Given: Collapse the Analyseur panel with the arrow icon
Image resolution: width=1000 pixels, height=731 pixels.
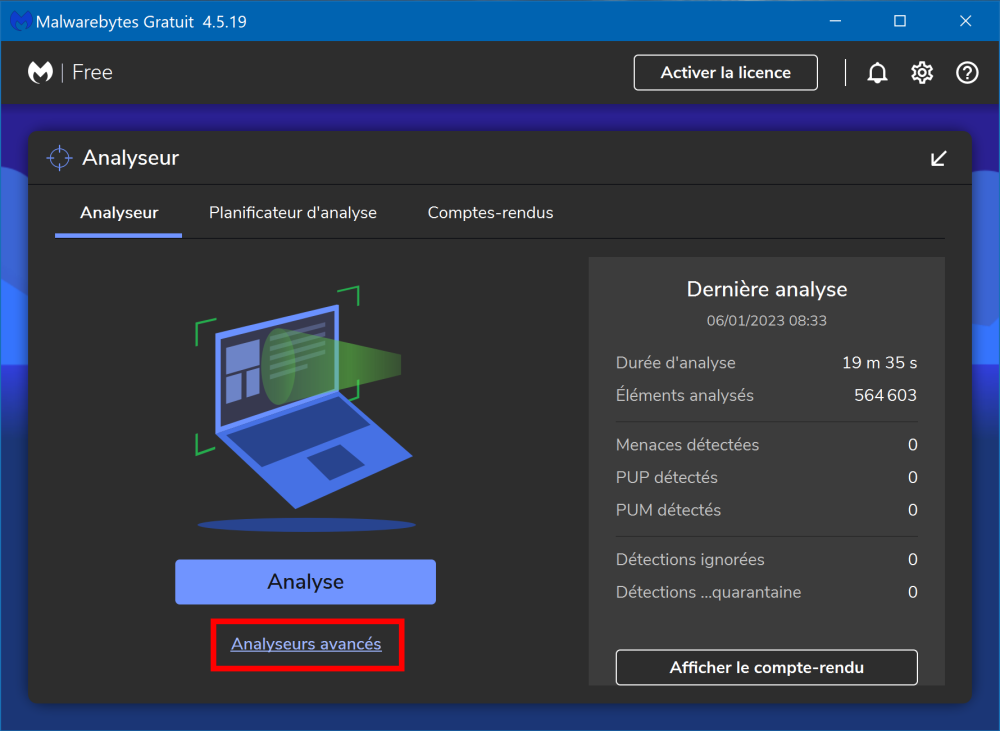Looking at the screenshot, I should pyautogui.click(x=938, y=158).
